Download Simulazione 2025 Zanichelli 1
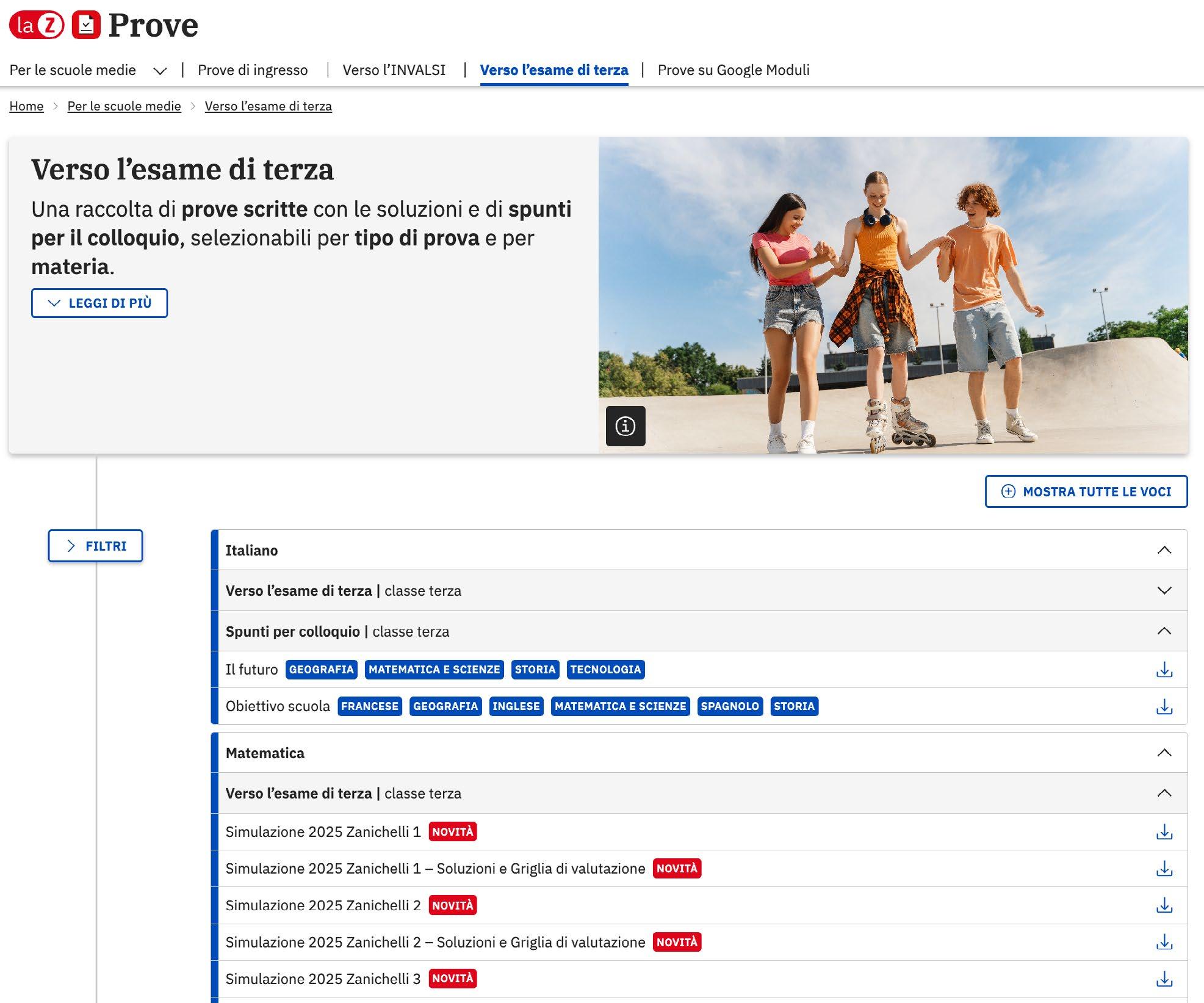1204x1003 pixels. [x=1164, y=832]
